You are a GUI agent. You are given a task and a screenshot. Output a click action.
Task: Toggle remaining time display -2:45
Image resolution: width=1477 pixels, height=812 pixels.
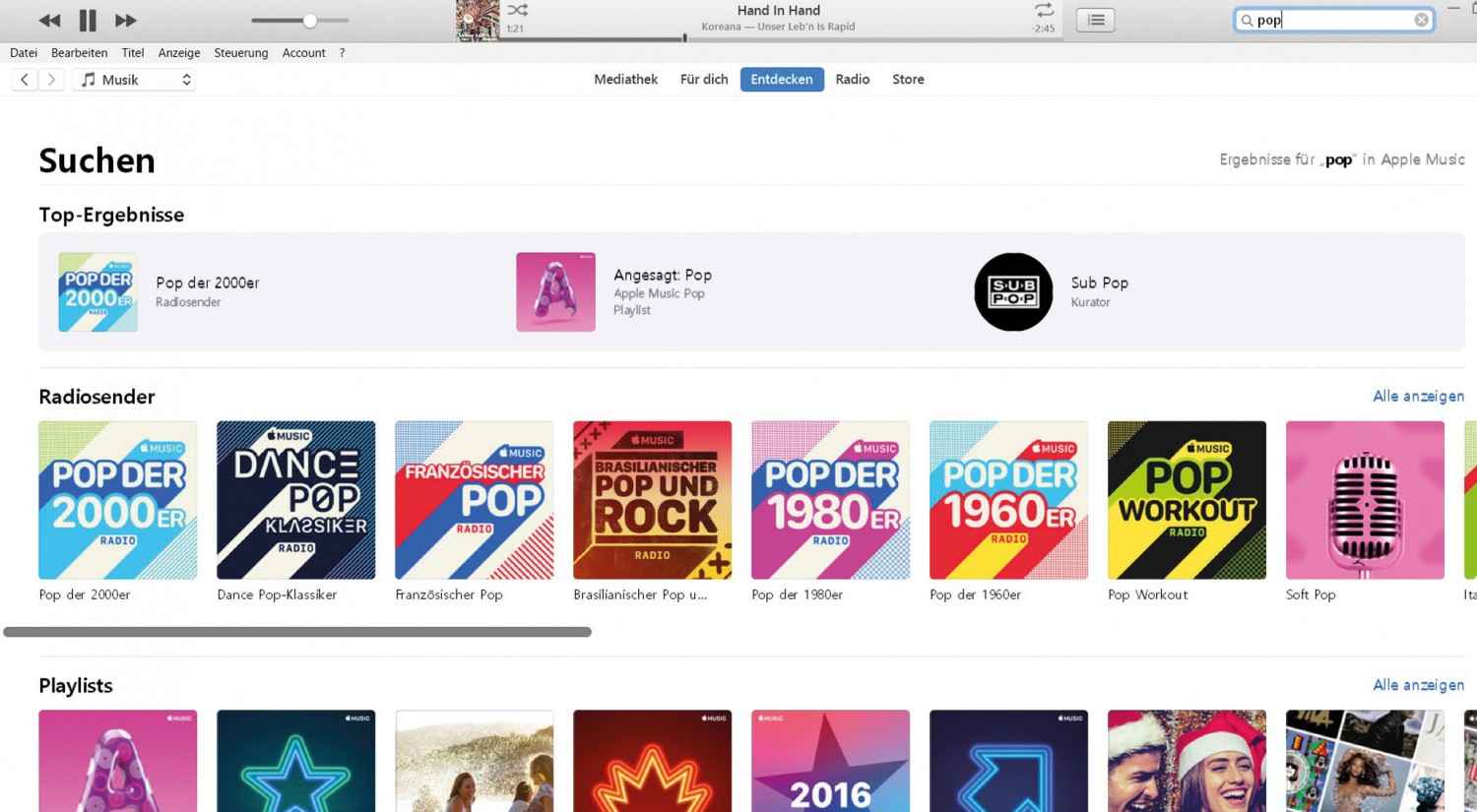coord(1044,29)
